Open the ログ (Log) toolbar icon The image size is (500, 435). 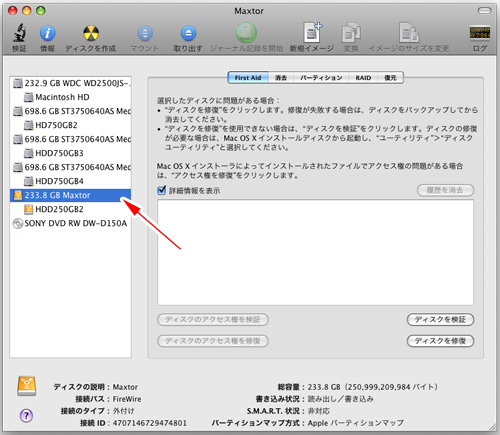[480, 33]
